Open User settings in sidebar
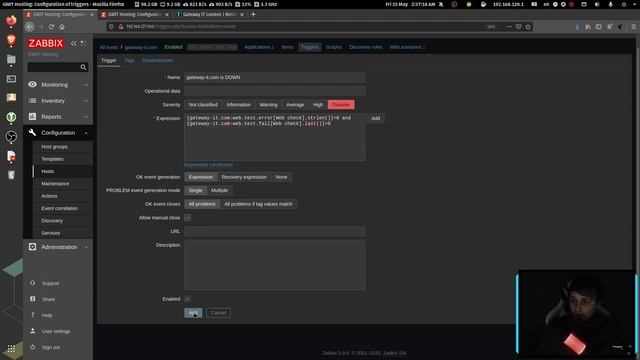This screenshot has width=640, height=360. tap(56, 331)
